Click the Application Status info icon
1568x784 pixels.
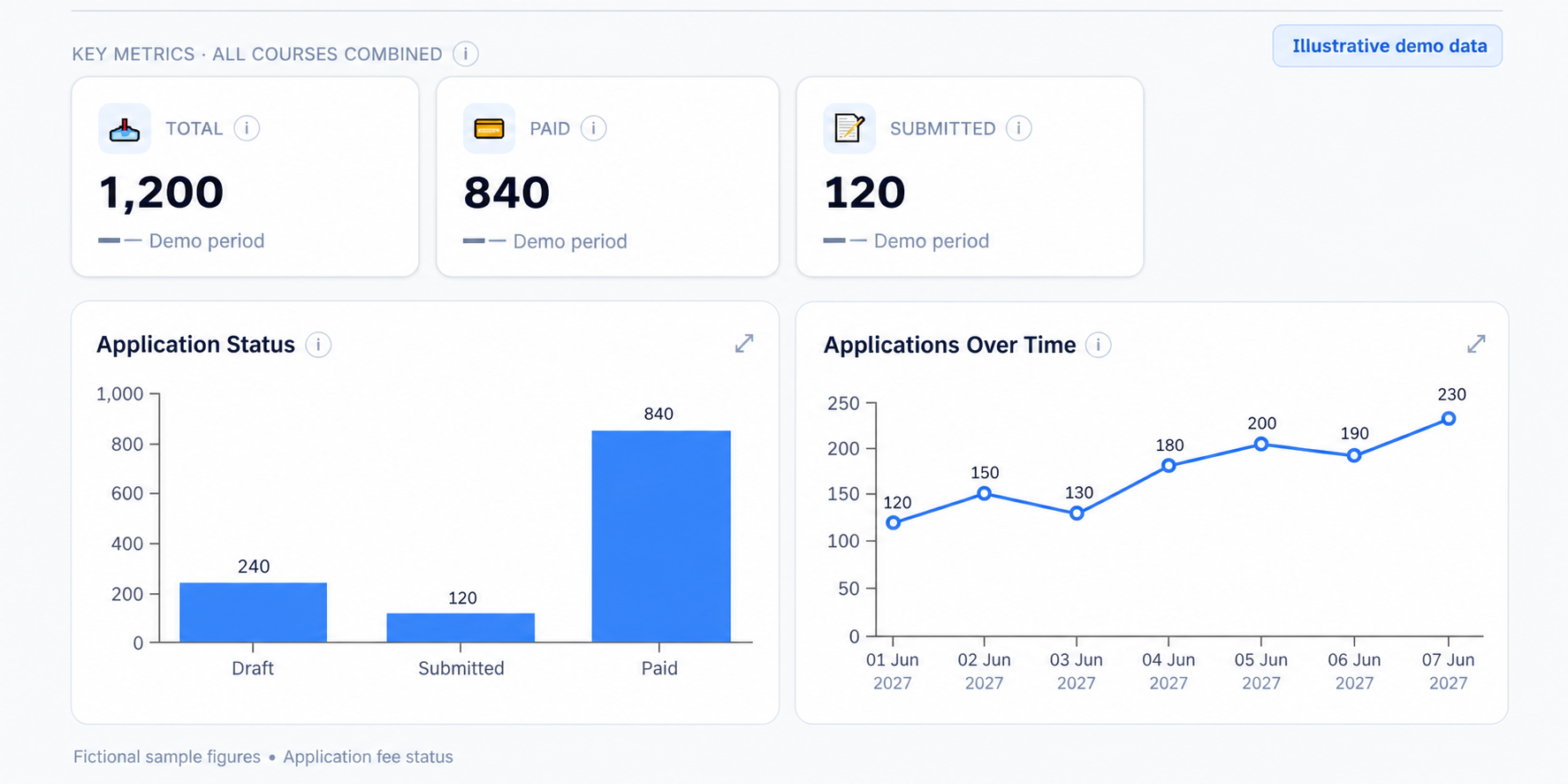coord(318,345)
